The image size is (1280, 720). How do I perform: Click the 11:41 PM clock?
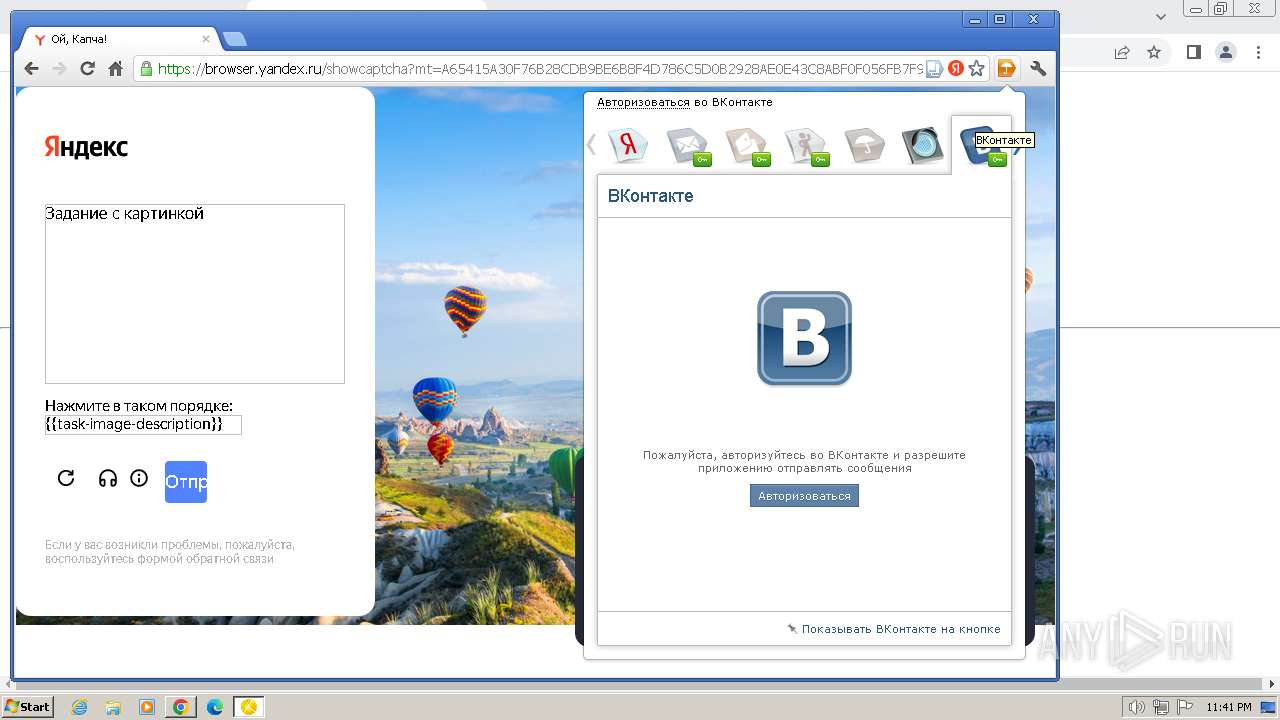(1229, 707)
